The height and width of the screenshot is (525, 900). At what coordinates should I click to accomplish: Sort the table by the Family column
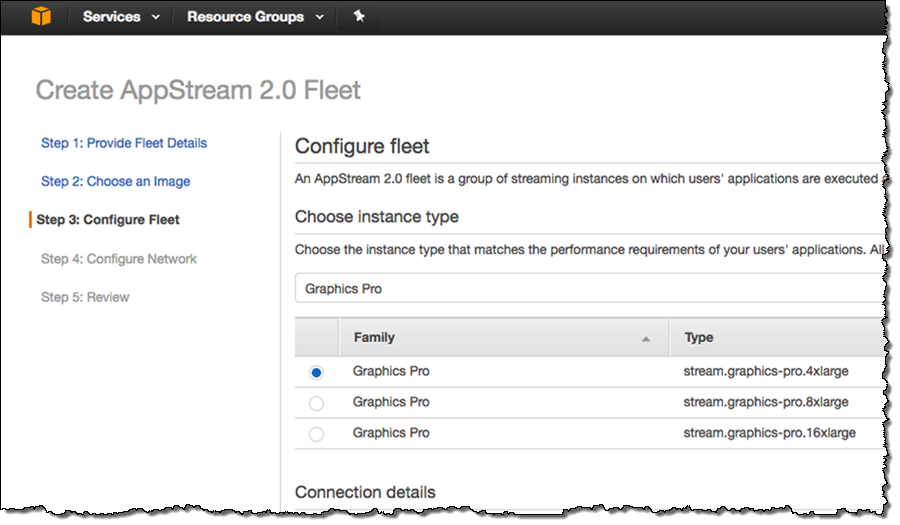click(x=375, y=338)
